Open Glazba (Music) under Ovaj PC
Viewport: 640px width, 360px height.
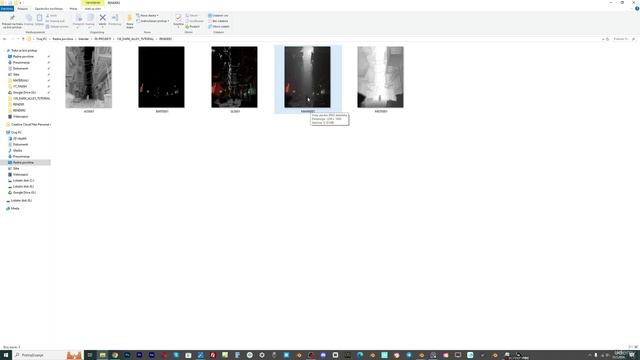click(18, 151)
